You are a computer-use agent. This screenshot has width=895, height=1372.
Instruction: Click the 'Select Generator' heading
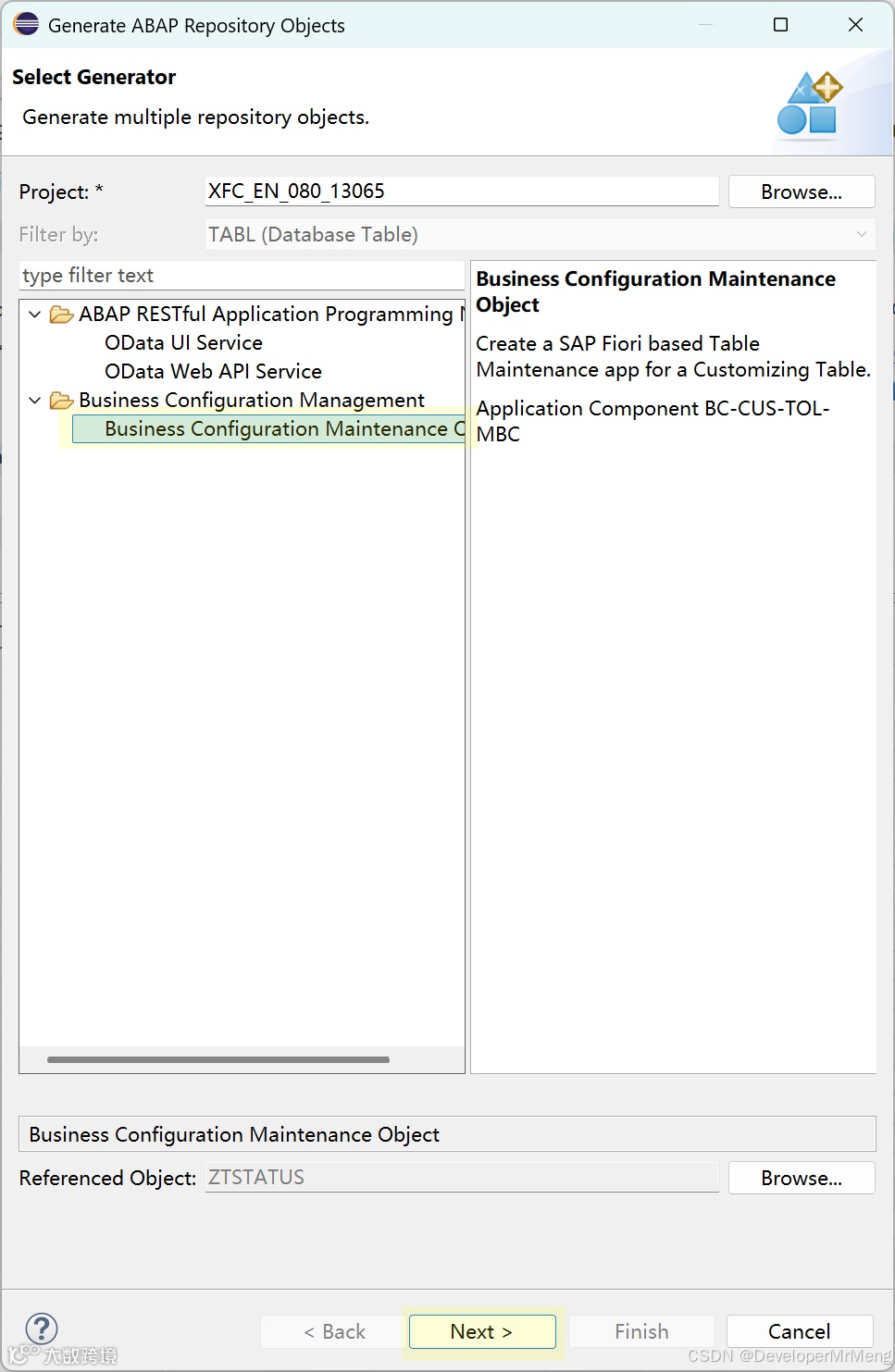93,77
